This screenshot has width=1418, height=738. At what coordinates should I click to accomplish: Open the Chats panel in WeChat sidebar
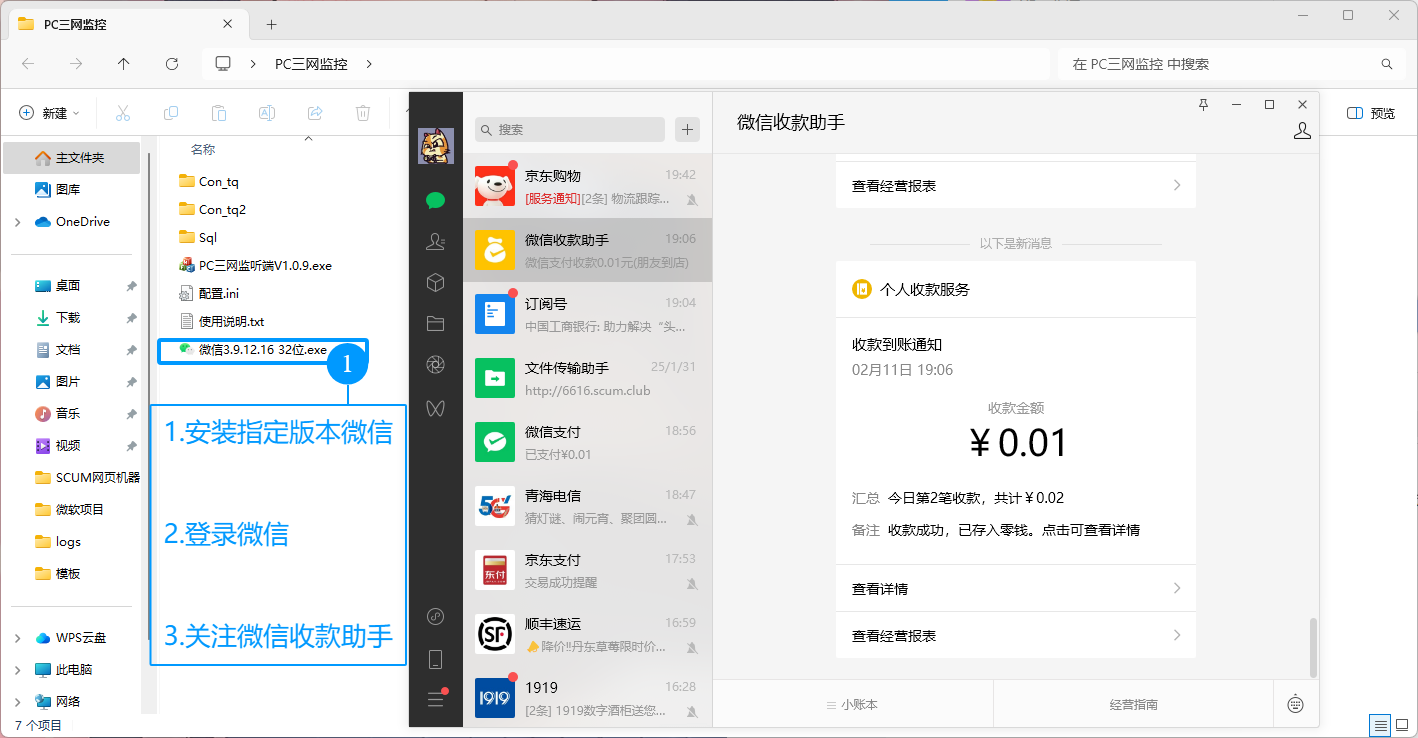[x=435, y=200]
